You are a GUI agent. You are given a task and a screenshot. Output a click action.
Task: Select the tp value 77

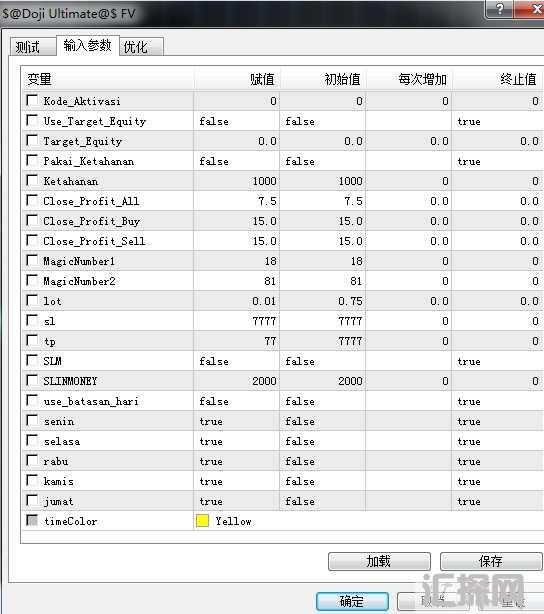point(270,341)
